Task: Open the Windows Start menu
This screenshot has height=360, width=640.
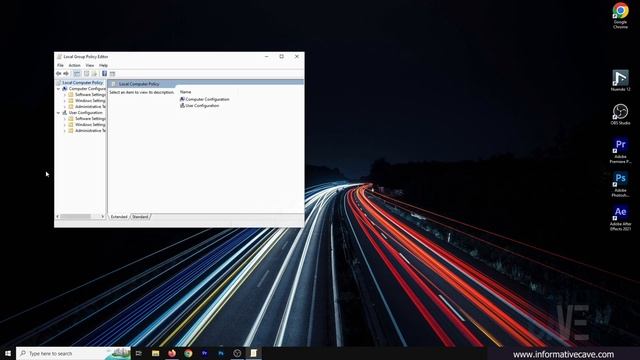Action: 8,353
